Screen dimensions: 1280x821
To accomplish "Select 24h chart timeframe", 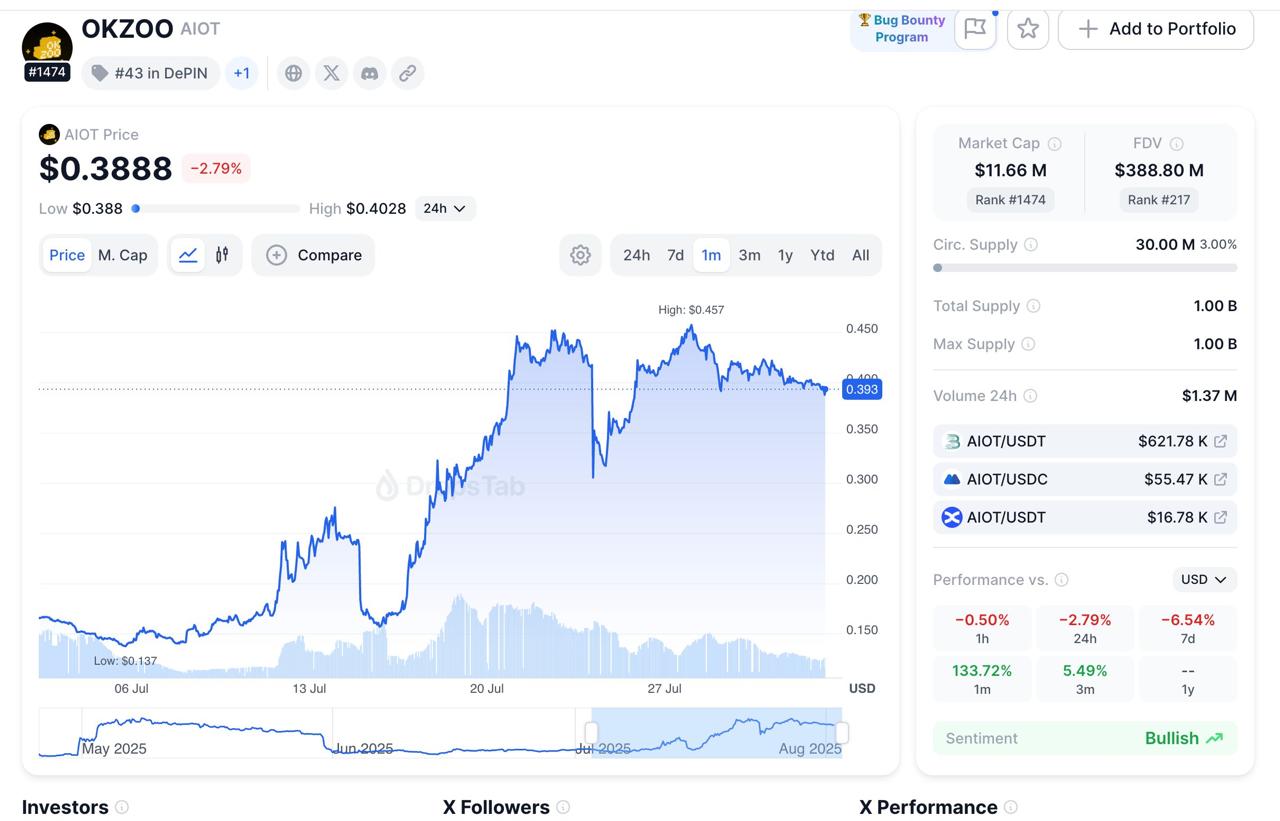I will click(637, 255).
